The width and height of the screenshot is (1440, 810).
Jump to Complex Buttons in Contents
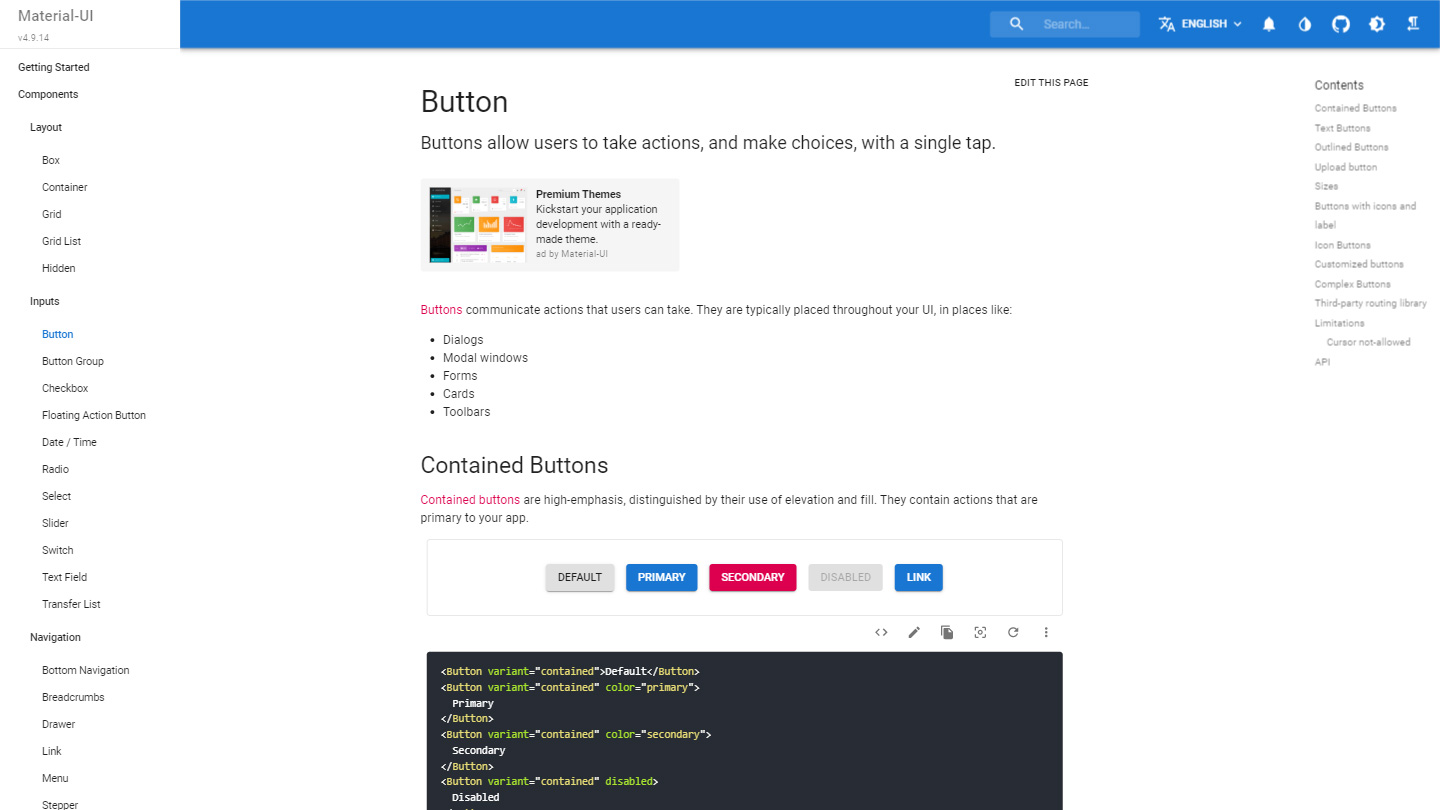click(x=1353, y=284)
